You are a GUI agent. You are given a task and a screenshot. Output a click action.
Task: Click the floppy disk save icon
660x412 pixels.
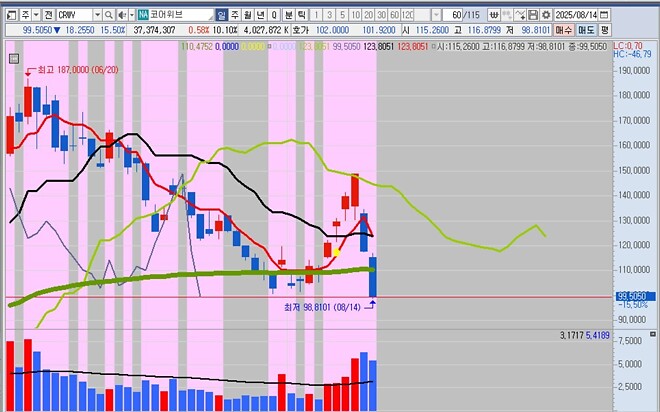click(x=533, y=15)
